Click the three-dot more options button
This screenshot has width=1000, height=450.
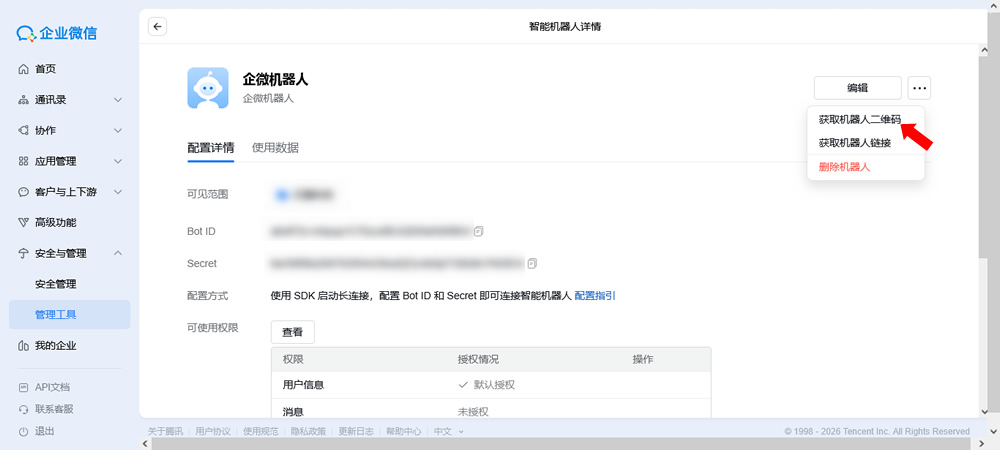920,88
